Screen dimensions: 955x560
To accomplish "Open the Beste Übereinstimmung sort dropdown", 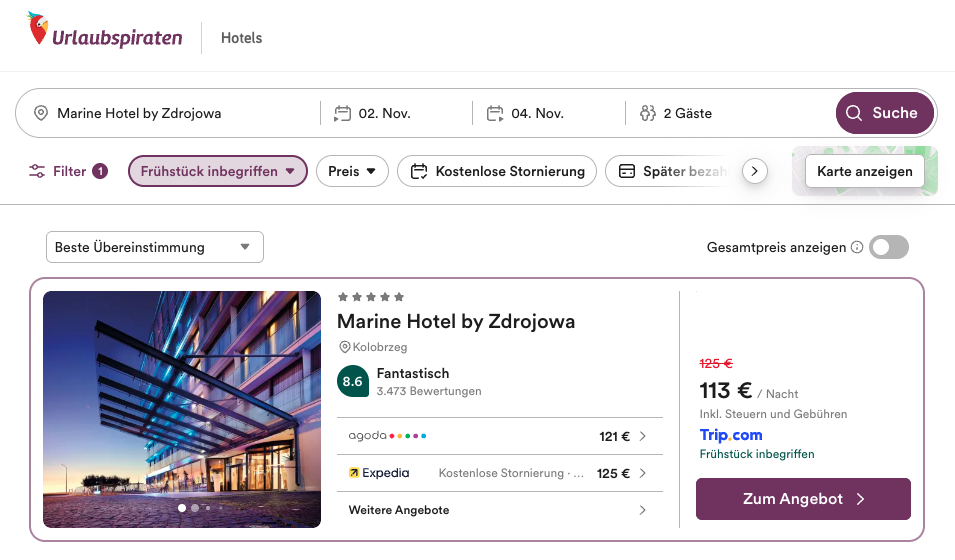I will click(155, 247).
